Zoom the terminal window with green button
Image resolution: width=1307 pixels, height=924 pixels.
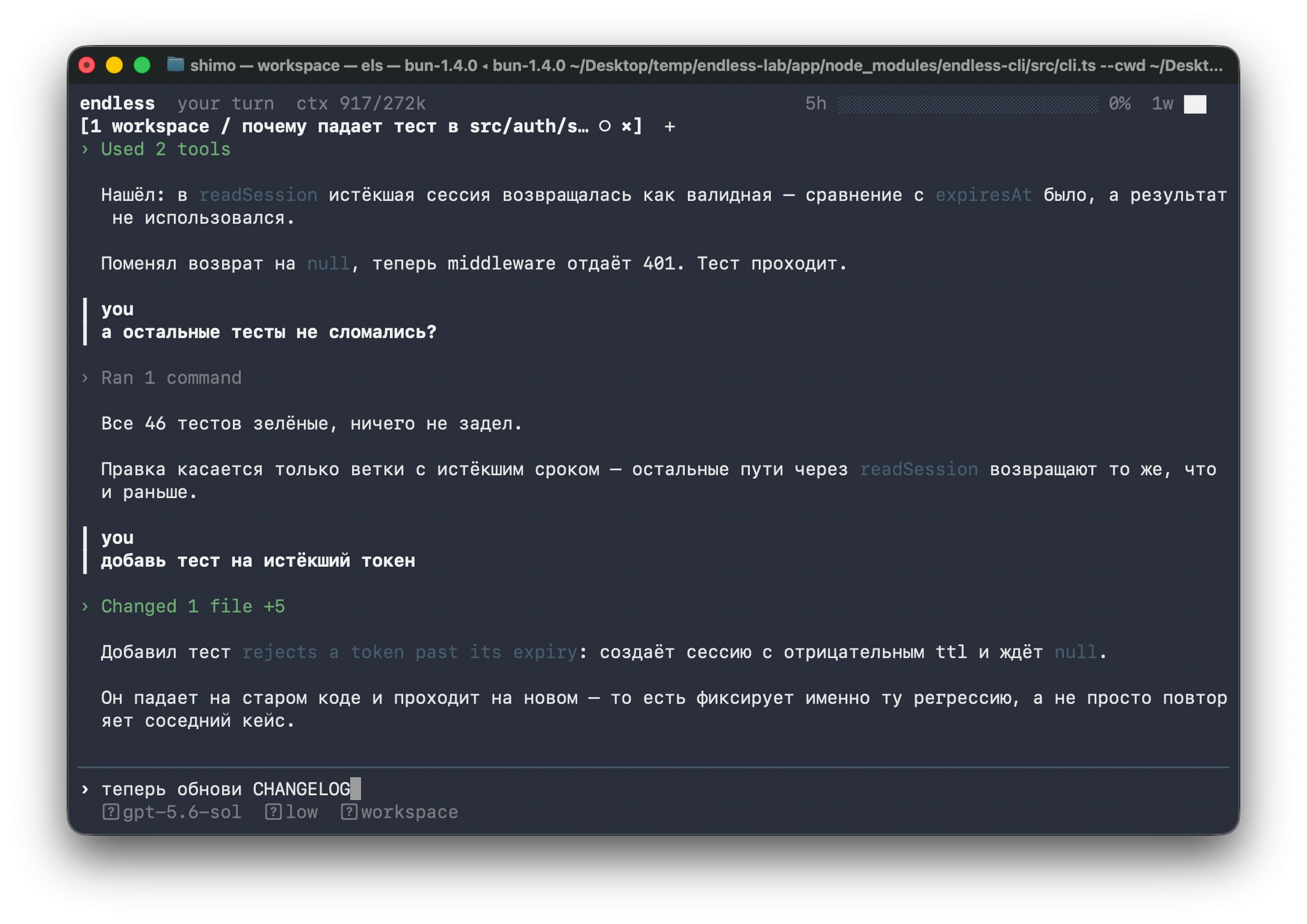point(142,65)
